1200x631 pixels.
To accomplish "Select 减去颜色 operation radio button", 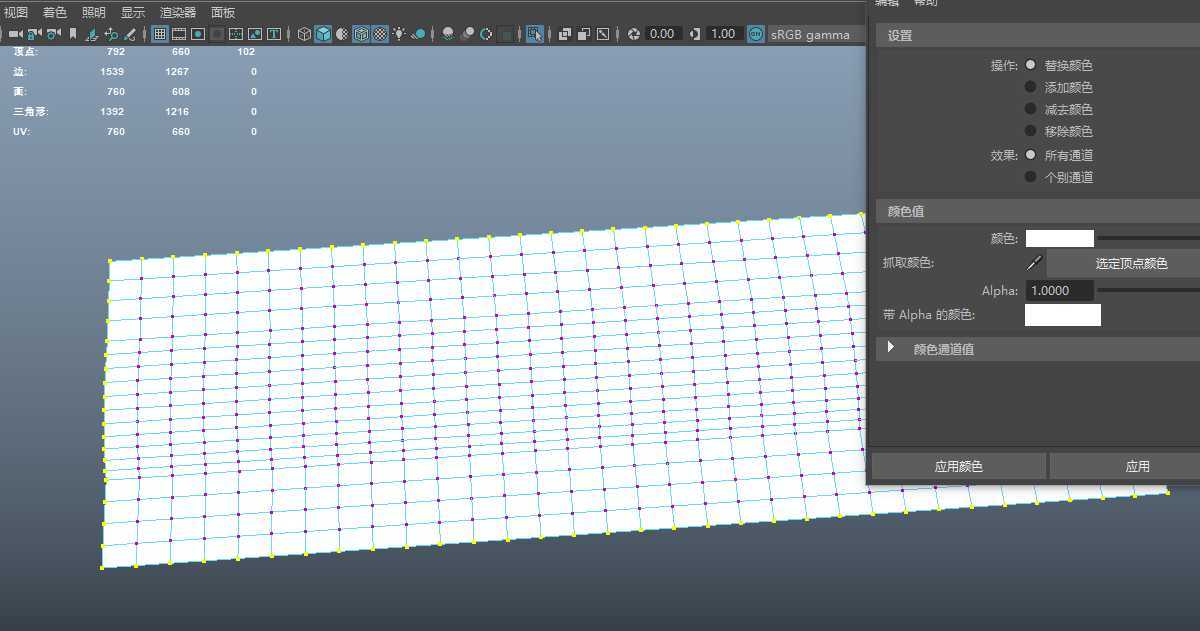I will (x=1031, y=109).
